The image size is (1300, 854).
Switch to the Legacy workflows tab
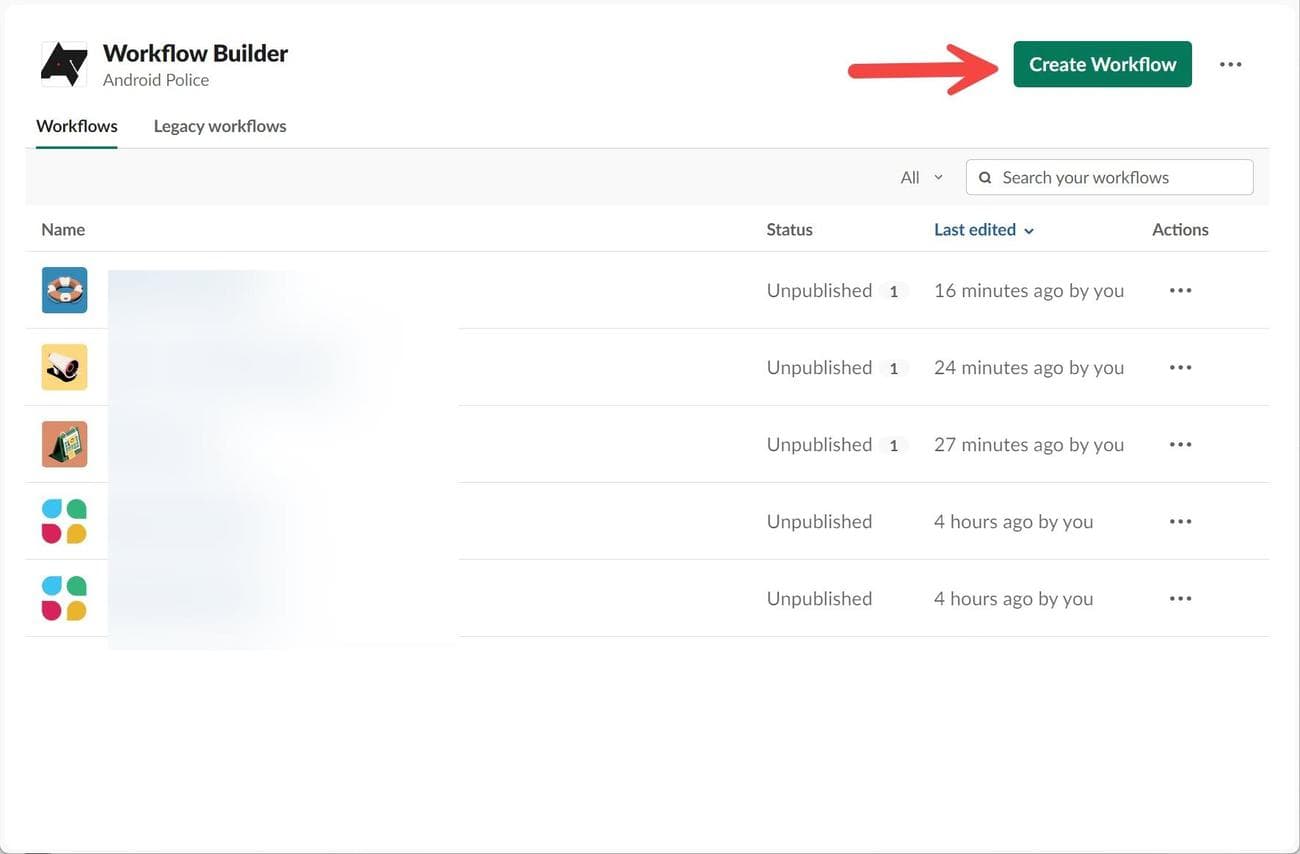220,126
